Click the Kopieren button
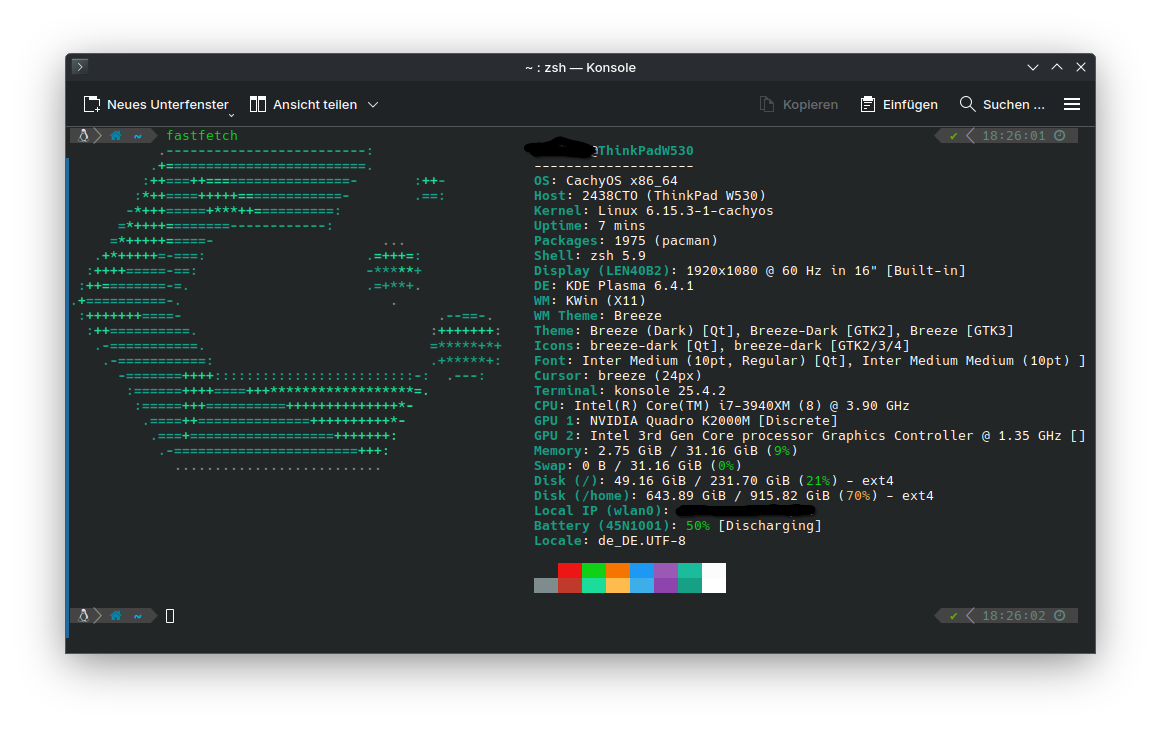The image size is (1161, 731). 799,104
